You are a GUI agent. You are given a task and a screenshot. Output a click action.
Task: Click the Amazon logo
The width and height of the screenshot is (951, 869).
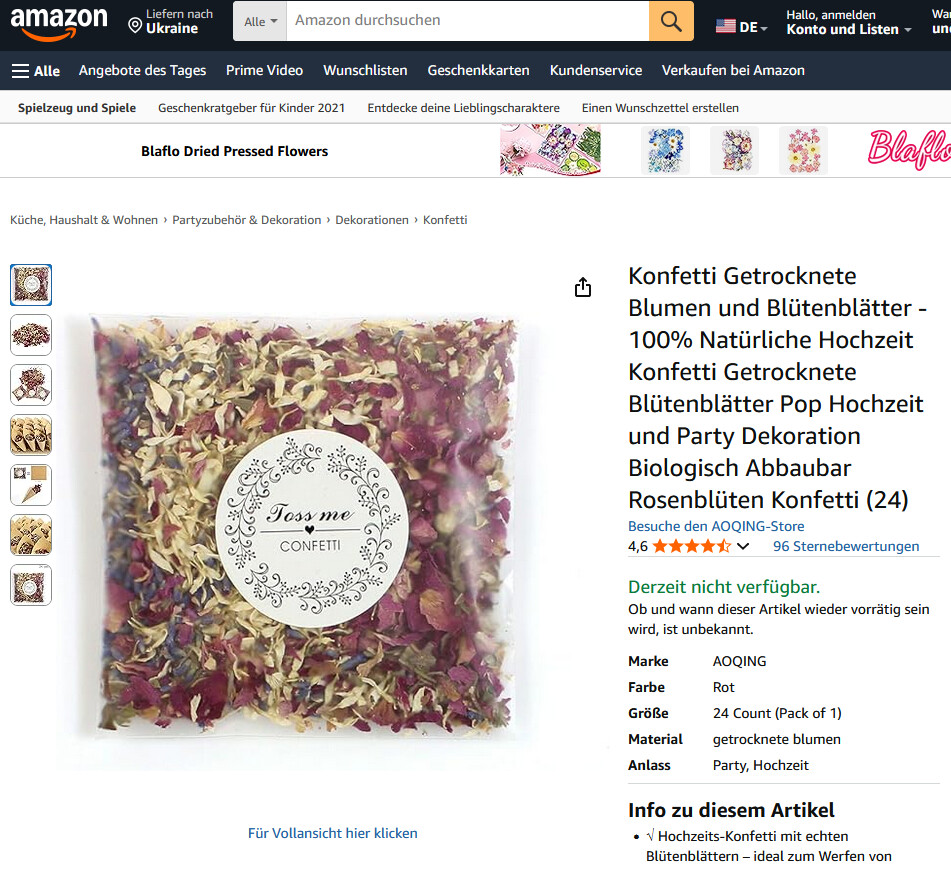[x=59, y=22]
